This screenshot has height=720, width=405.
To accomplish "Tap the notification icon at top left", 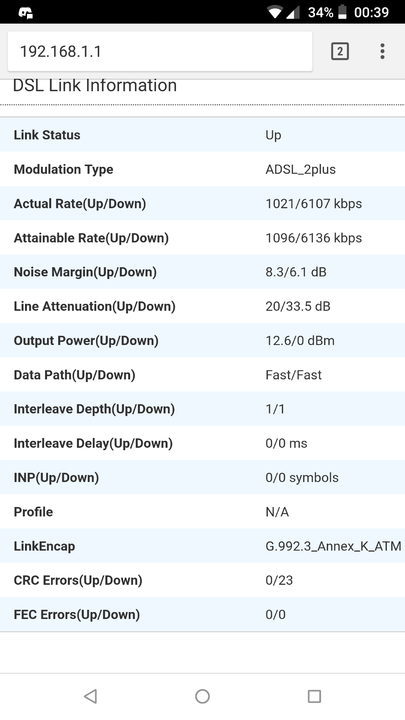I will [x=25, y=13].
